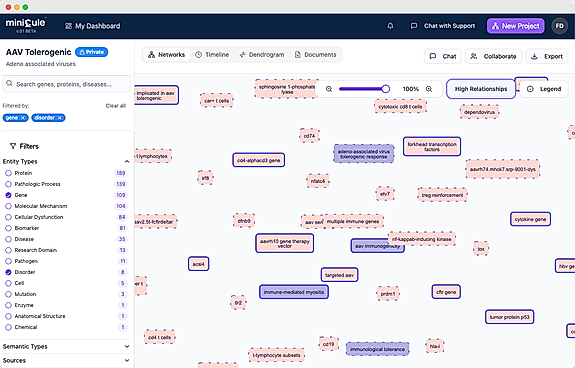Click the macOS green maximize window button
Screen dimensions: 575x368
point(25,7)
